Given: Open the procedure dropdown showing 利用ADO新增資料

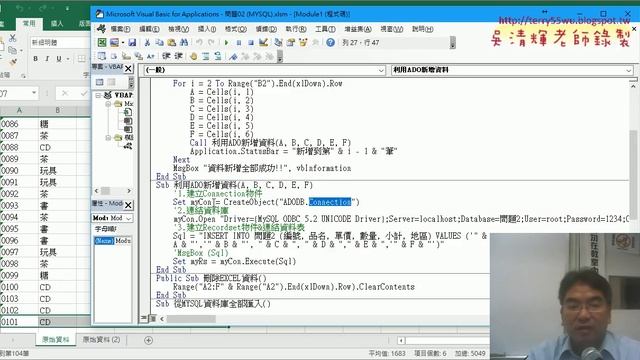Looking at the screenshot, I should (x=629, y=70).
